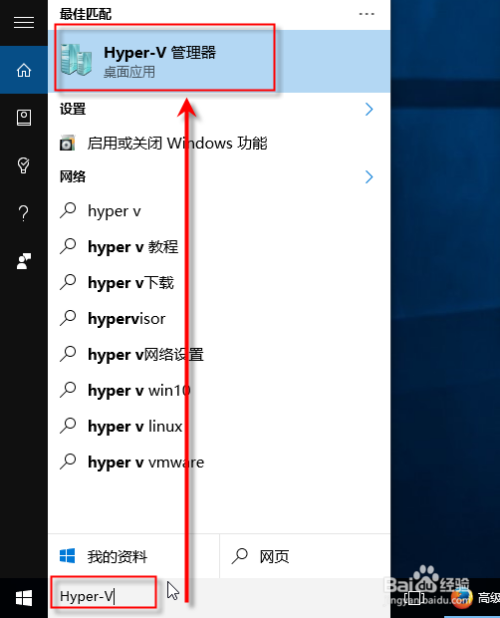Image resolution: width=500 pixels, height=618 pixels.
Task: Select the Home icon in the sidebar
Action: (x=24, y=70)
